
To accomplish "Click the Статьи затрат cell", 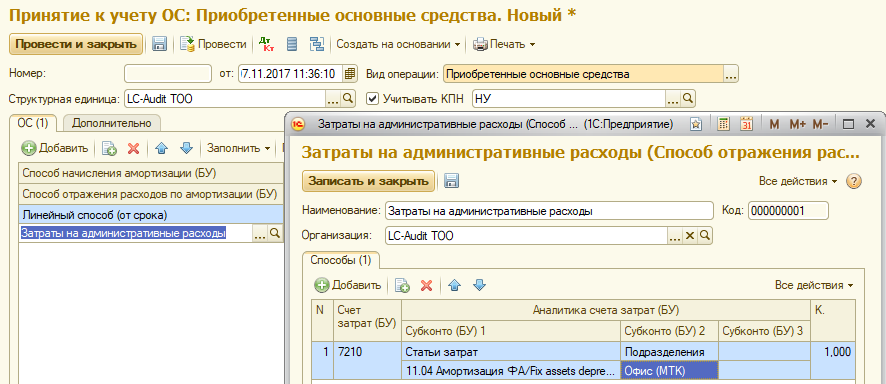I will [x=511, y=352].
